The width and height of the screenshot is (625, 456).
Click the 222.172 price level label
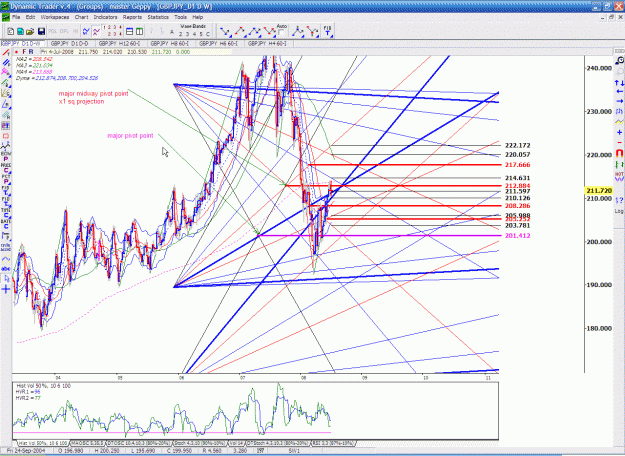tap(517, 145)
